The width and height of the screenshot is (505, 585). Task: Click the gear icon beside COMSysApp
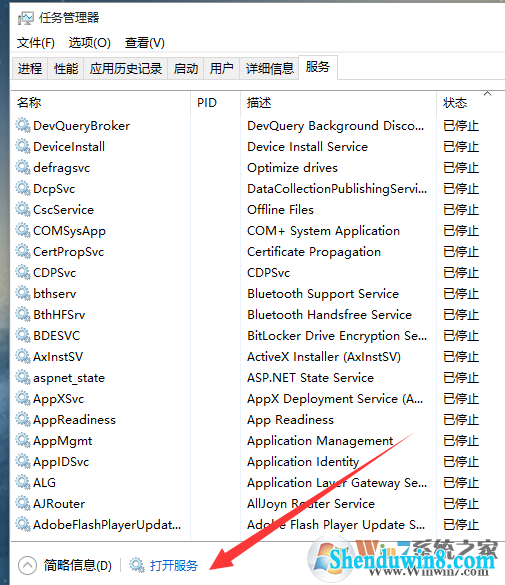coord(23,231)
